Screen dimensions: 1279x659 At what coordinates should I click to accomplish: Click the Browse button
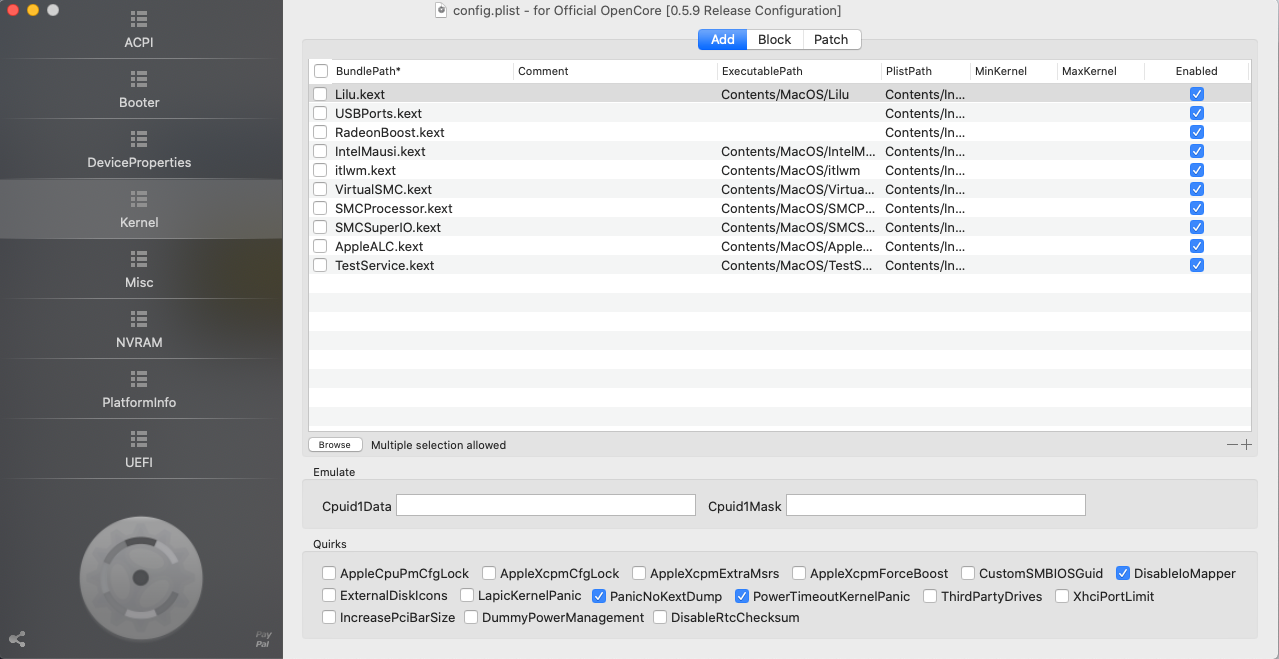[335, 445]
